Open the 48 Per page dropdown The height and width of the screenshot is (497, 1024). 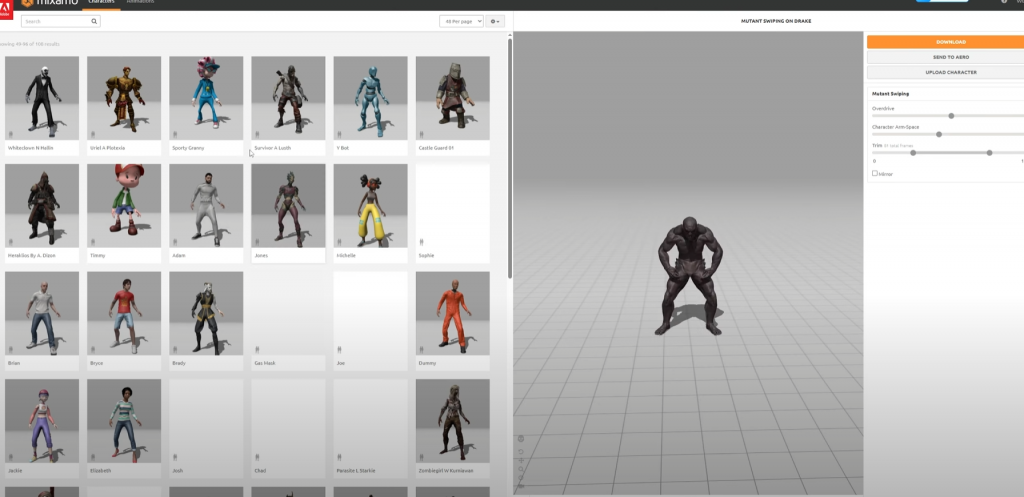(461, 22)
